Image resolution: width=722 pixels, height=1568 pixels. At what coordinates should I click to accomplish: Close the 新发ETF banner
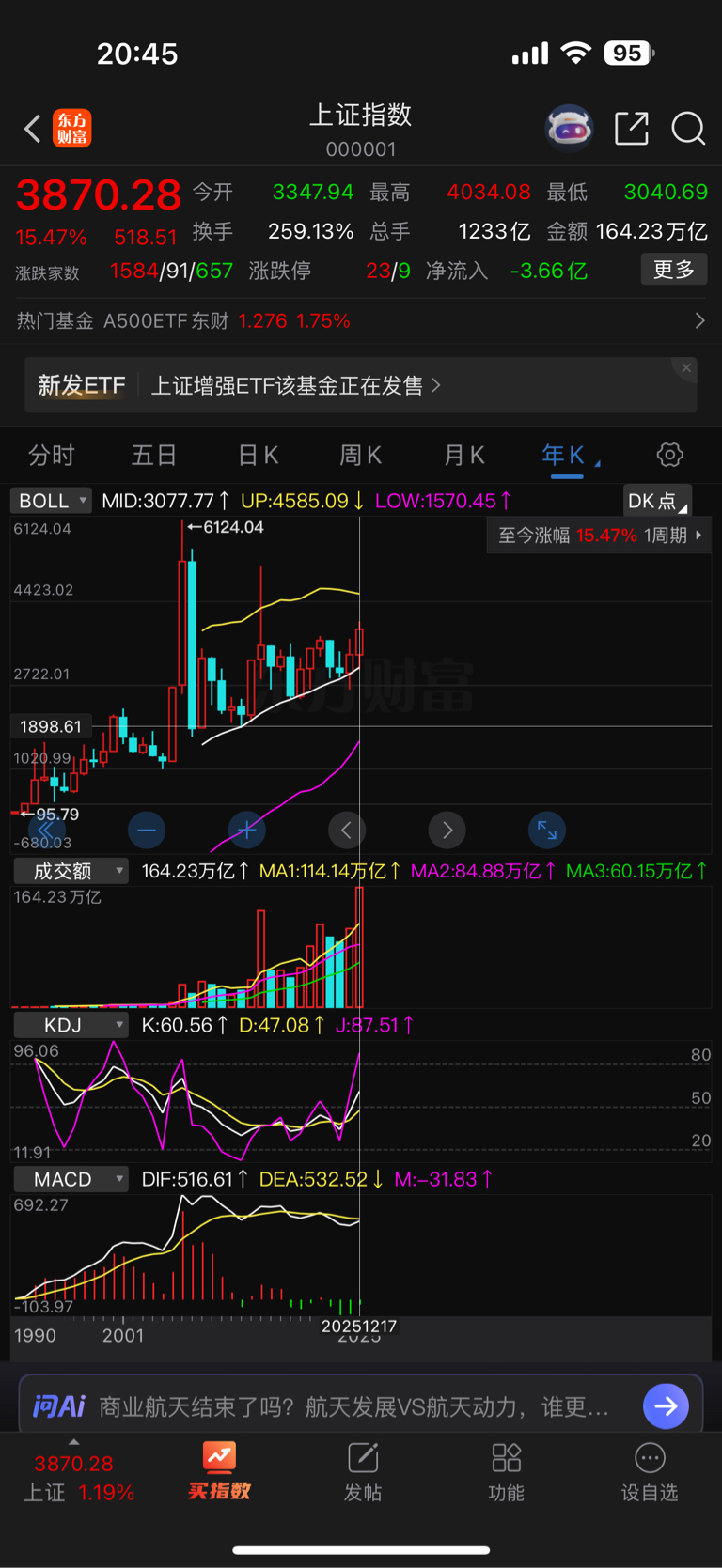point(686,368)
